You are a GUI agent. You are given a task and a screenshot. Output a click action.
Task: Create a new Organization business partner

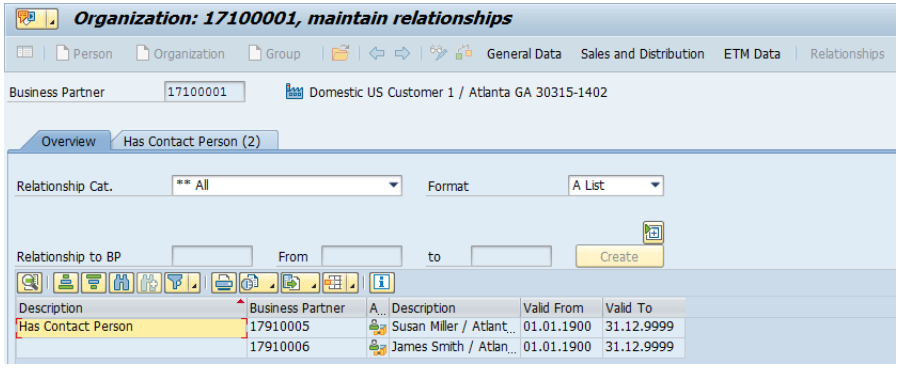tap(180, 54)
